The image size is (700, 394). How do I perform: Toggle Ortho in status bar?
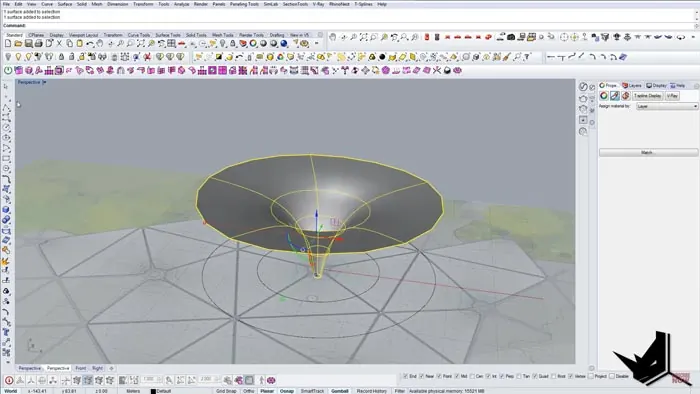click(248, 391)
